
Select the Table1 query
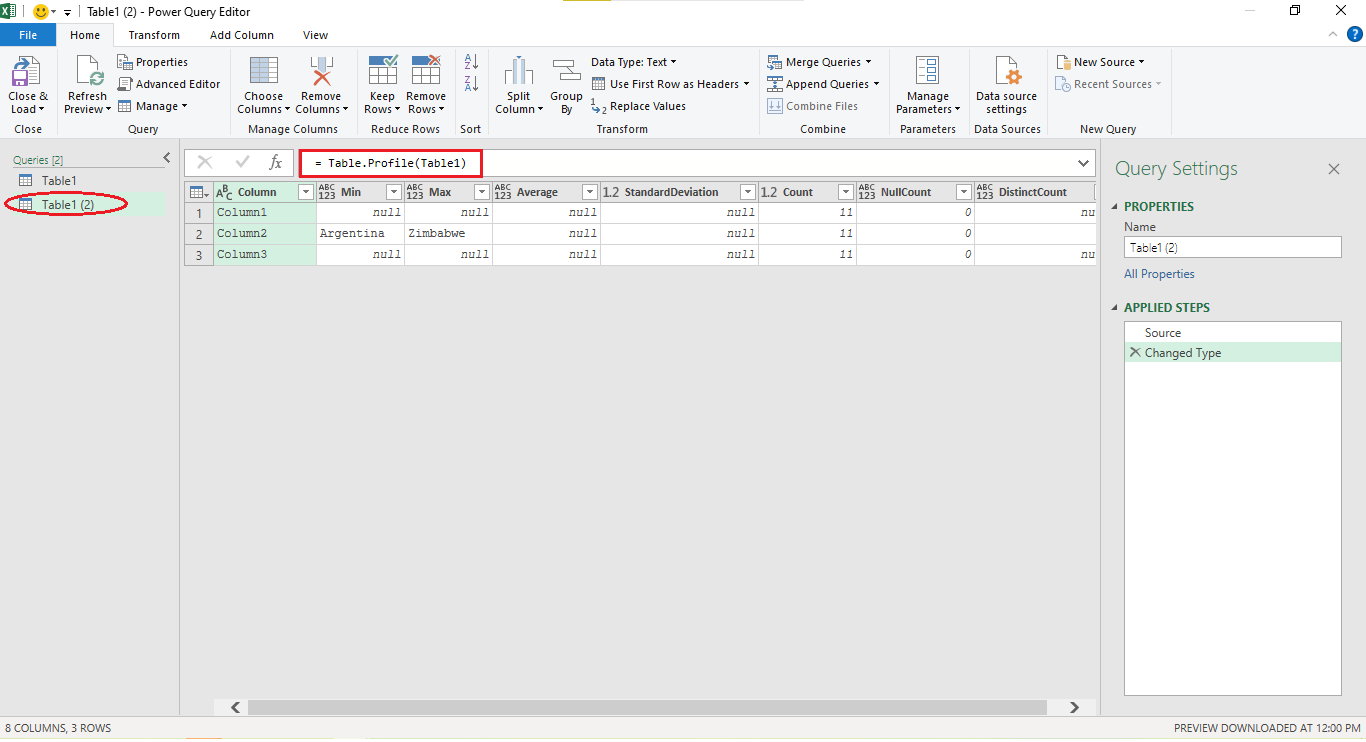59,181
